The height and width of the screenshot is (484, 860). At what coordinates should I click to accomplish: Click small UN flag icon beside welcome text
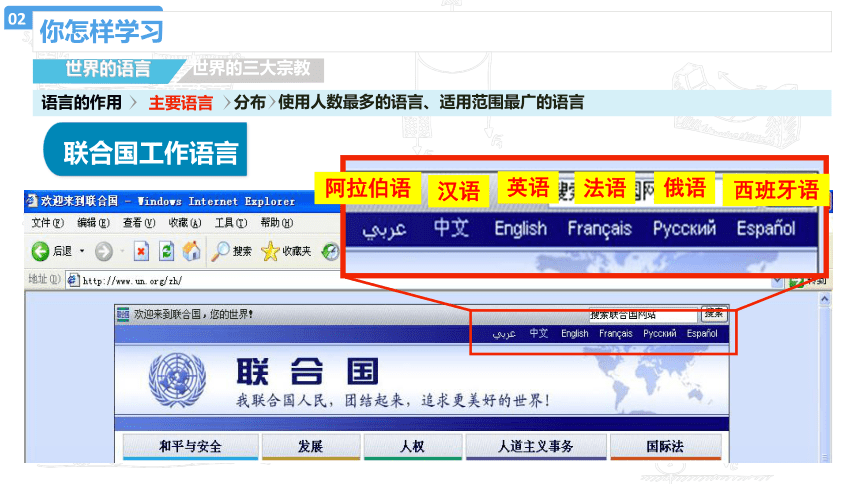click(x=123, y=314)
